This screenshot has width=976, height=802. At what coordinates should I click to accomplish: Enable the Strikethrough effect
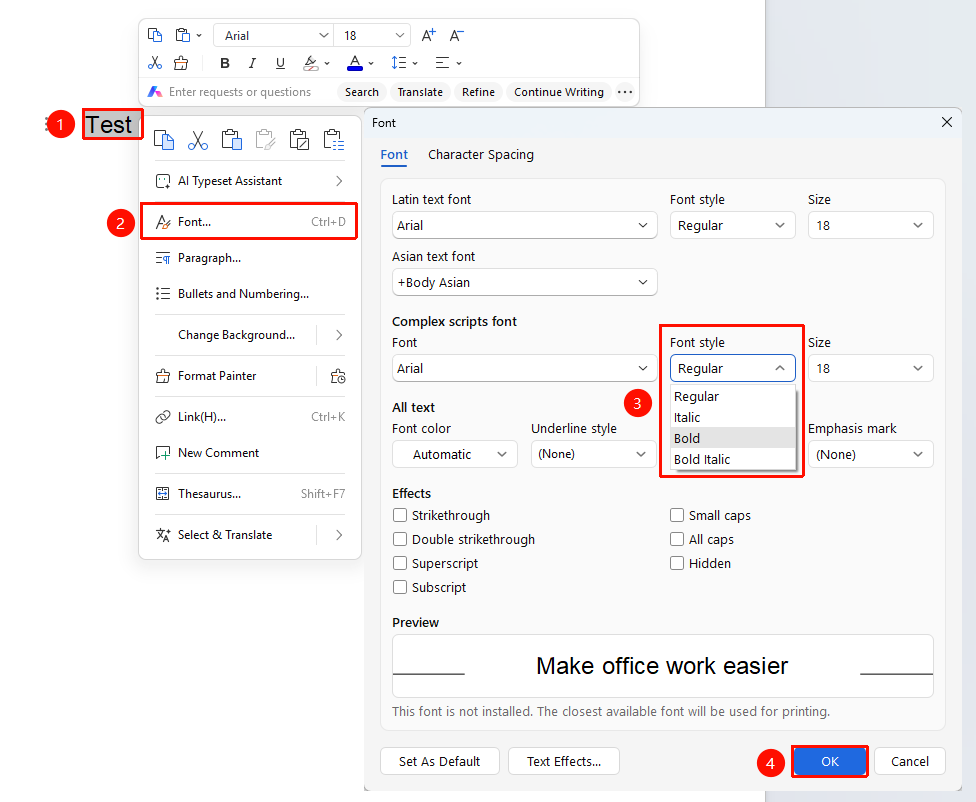pyautogui.click(x=400, y=516)
